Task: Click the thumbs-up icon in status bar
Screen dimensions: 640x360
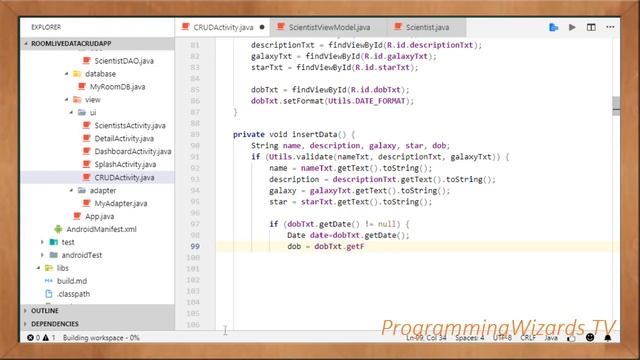Action: click(571, 338)
